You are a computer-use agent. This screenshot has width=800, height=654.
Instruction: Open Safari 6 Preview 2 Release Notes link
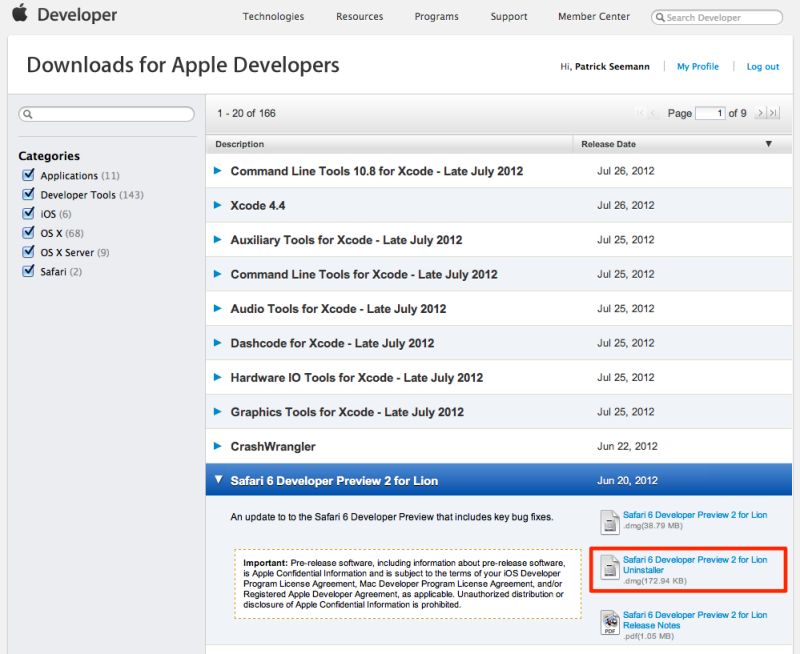pos(695,620)
